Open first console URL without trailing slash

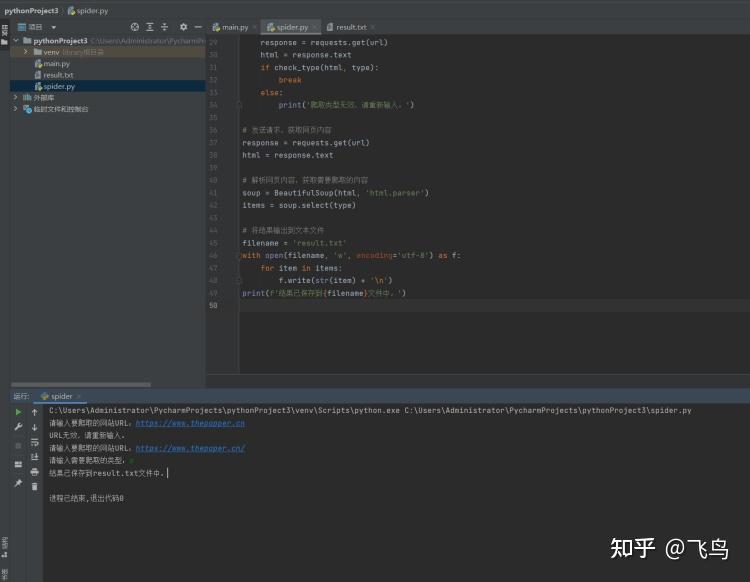click(x=190, y=423)
